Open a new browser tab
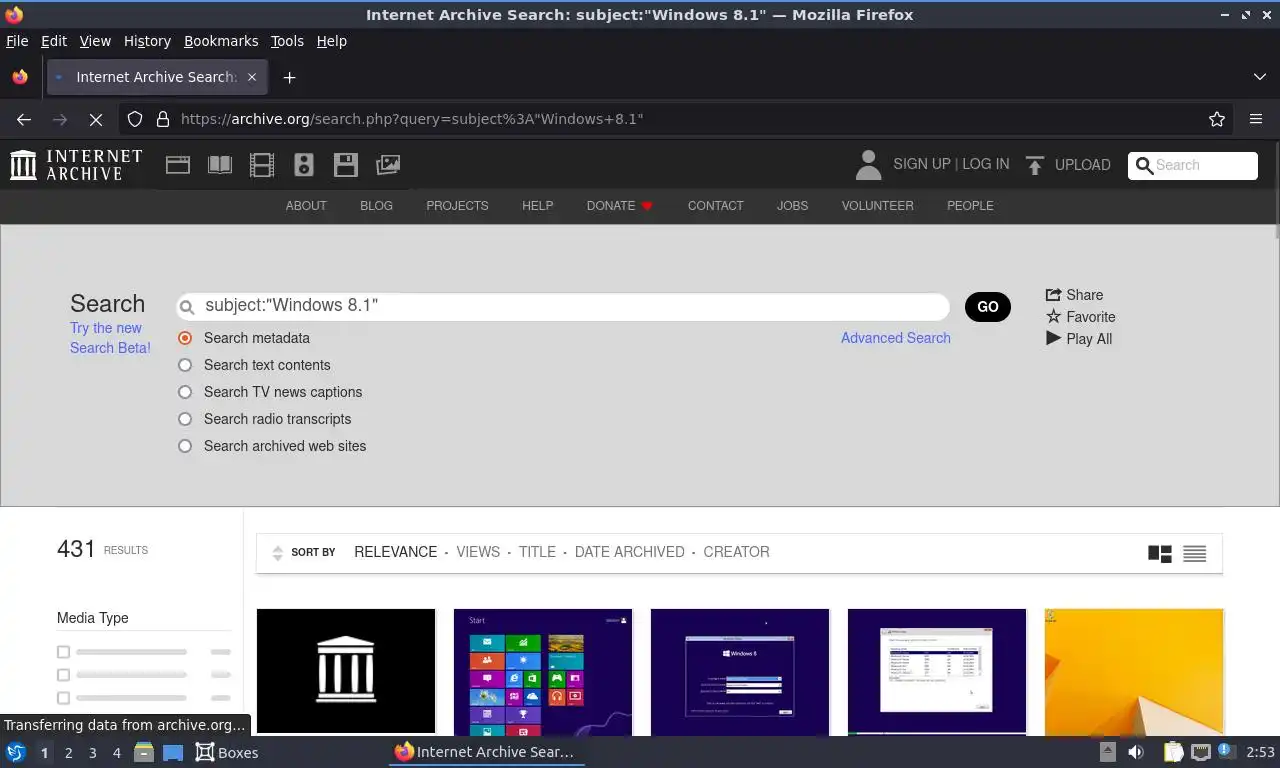1280x768 pixels. pos(289,77)
